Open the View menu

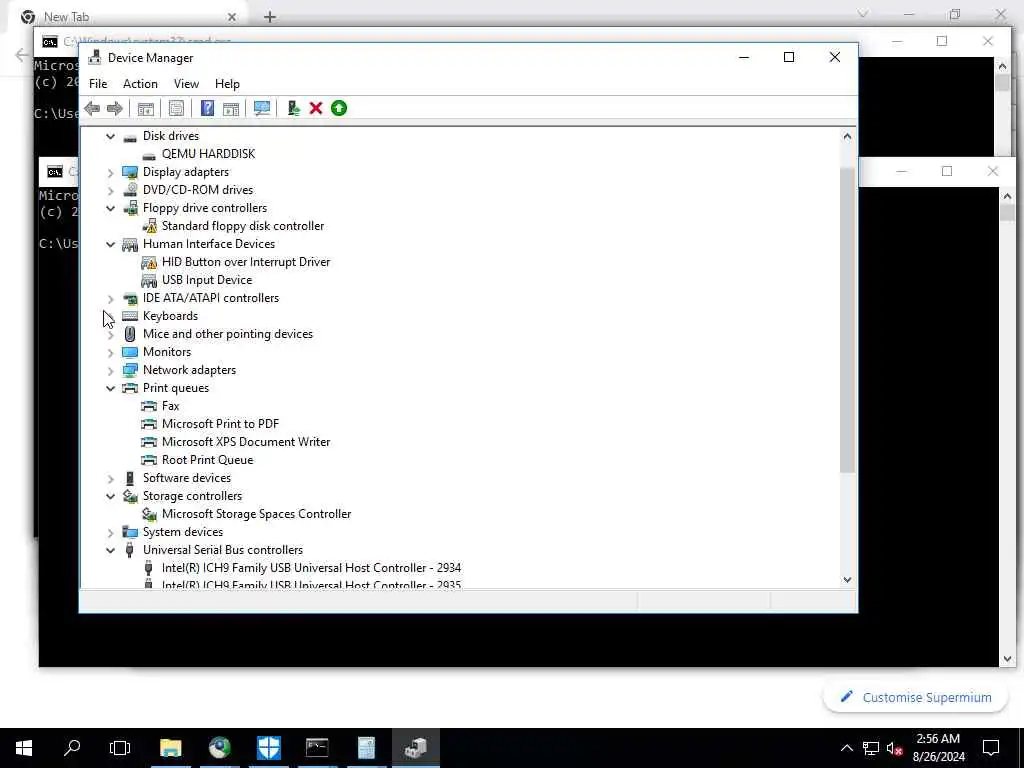tap(186, 84)
